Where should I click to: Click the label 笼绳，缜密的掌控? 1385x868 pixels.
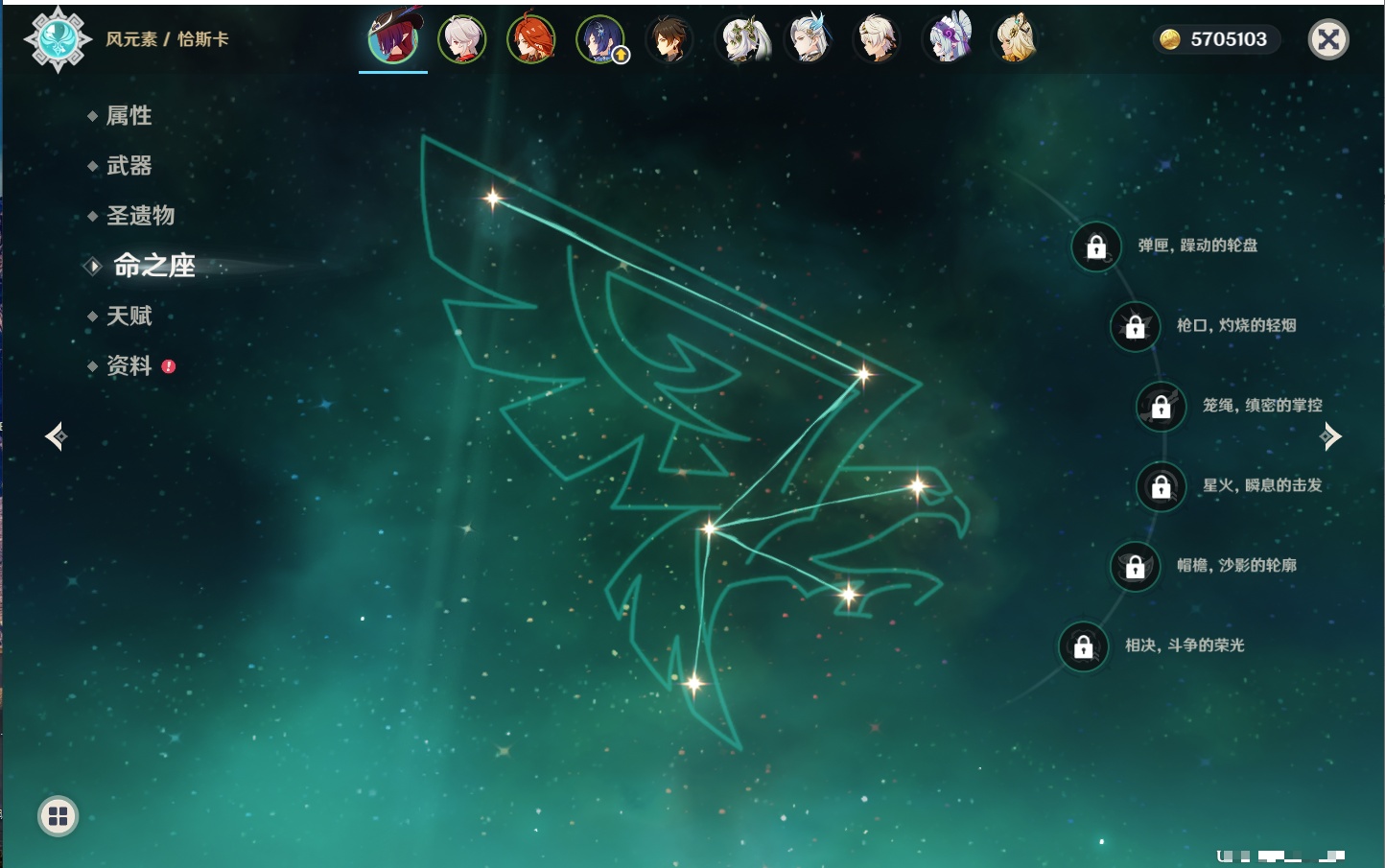point(1262,405)
